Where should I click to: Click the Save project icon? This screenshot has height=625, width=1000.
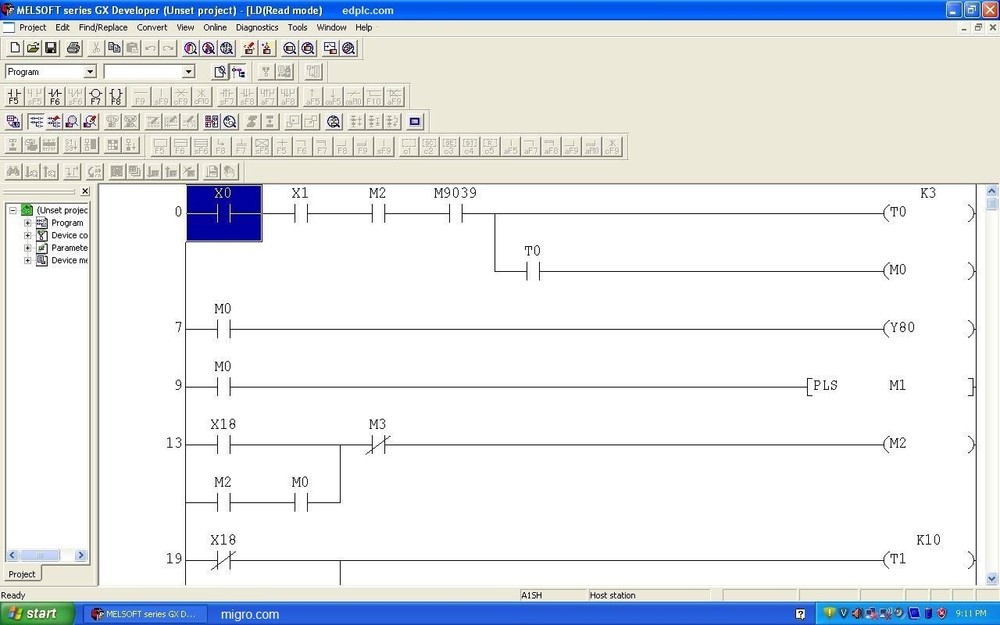[50, 47]
